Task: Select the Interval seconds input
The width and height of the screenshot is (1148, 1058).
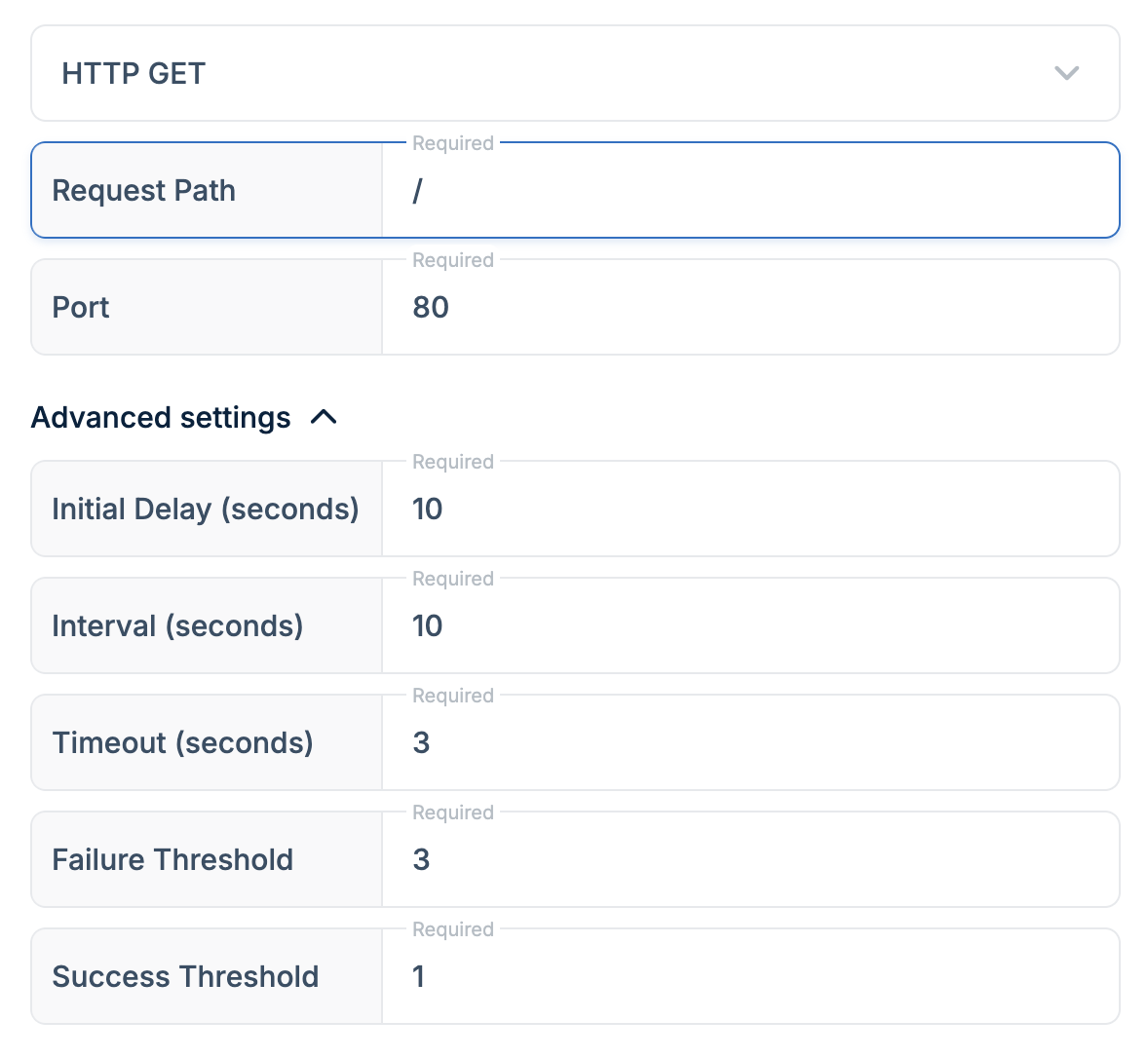Action: point(750,626)
